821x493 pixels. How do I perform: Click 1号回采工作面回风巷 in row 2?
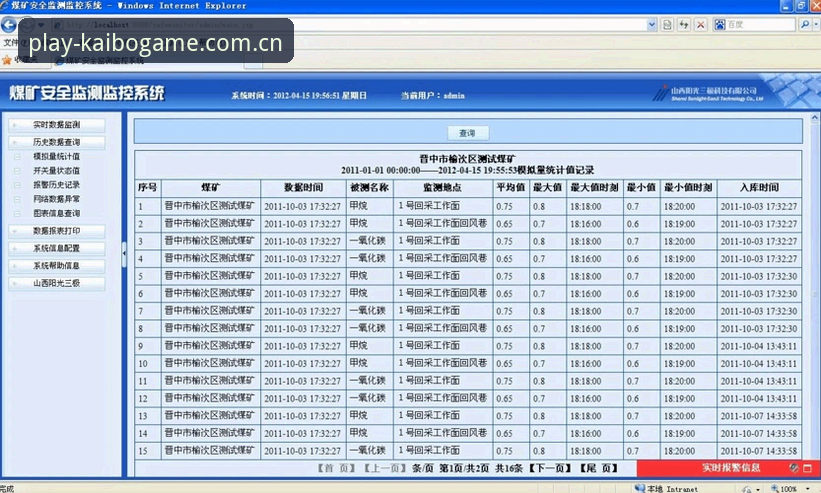(x=443, y=223)
